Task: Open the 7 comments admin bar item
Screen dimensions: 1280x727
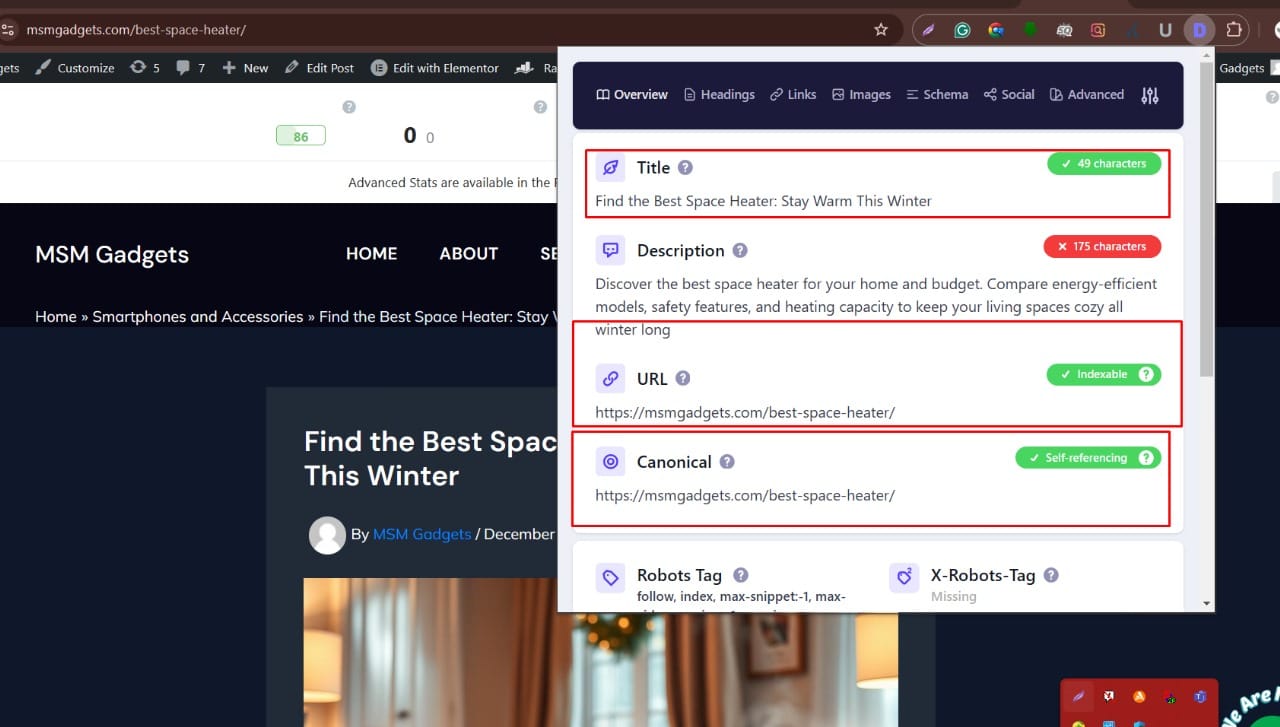Action: [x=190, y=68]
